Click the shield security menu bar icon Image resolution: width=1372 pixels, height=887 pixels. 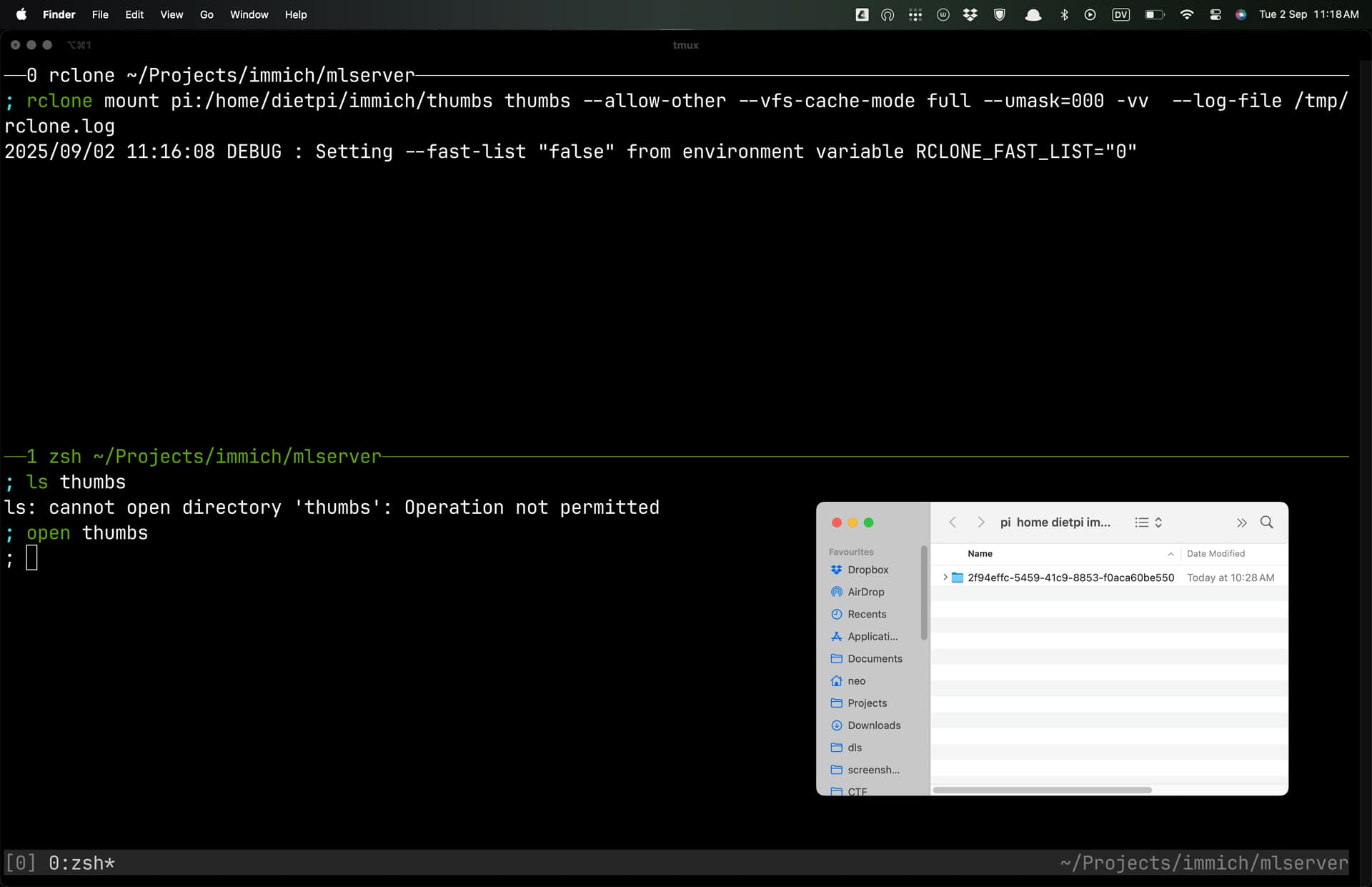[1000, 14]
